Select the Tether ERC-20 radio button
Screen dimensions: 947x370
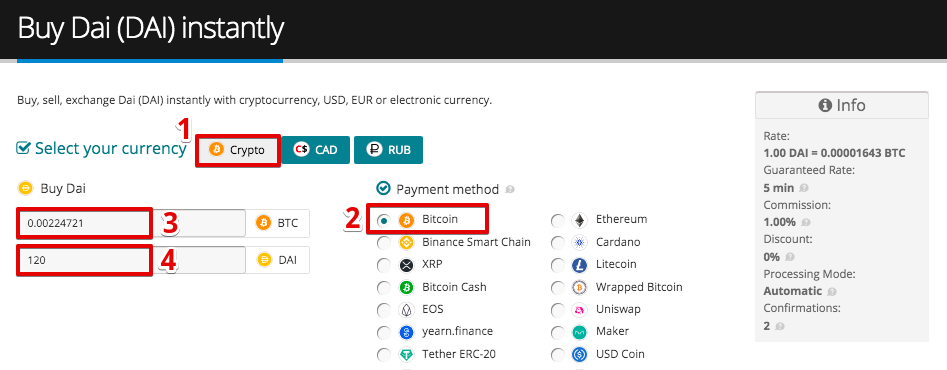pyautogui.click(x=384, y=355)
